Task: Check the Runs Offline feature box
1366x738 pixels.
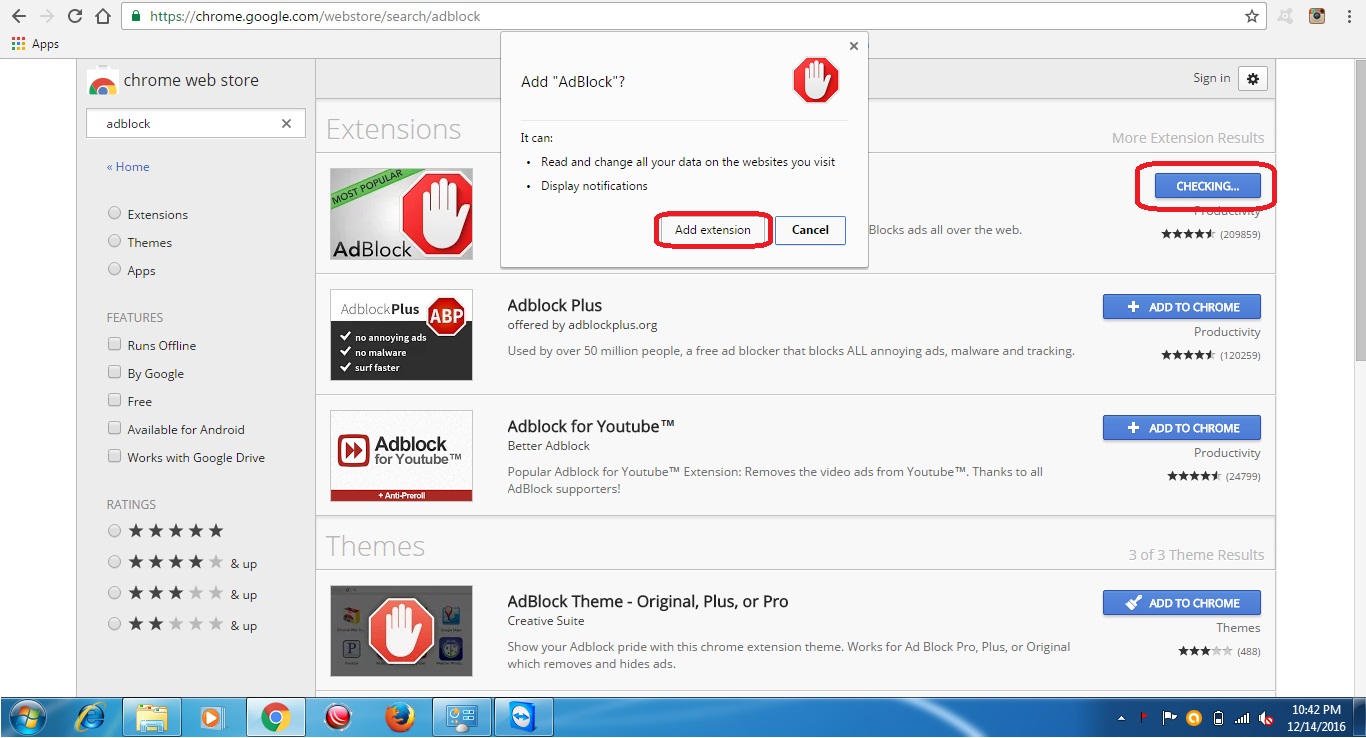Action: 114,344
